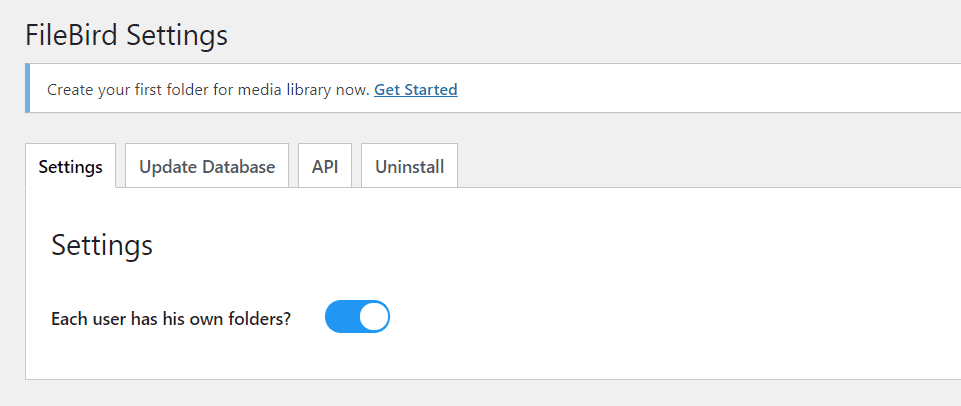Click the Get Started link
961x406 pixels.
pyautogui.click(x=415, y=90)
